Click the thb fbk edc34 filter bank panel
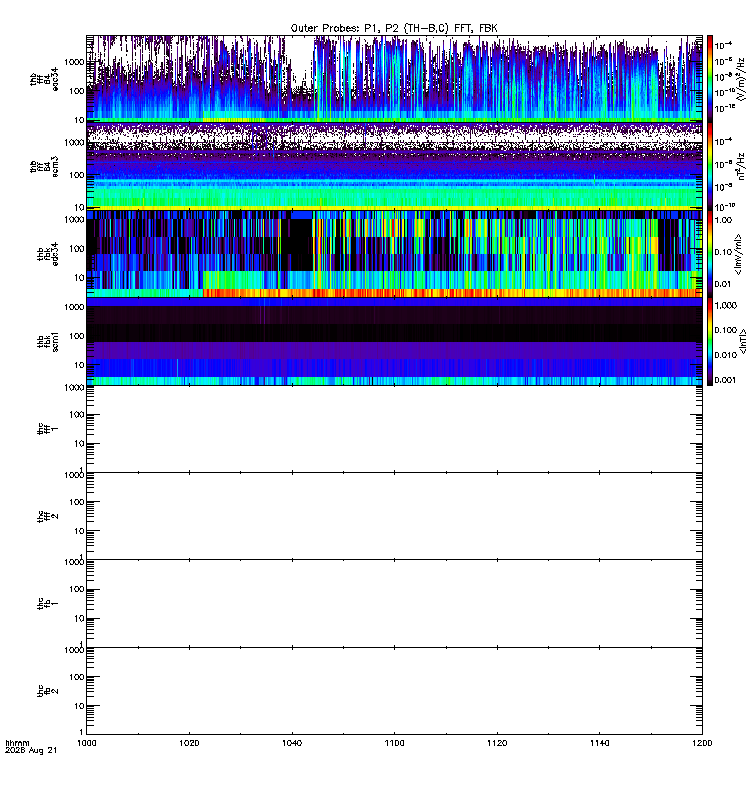Screen dimensions: 750x800 [394, 254]
